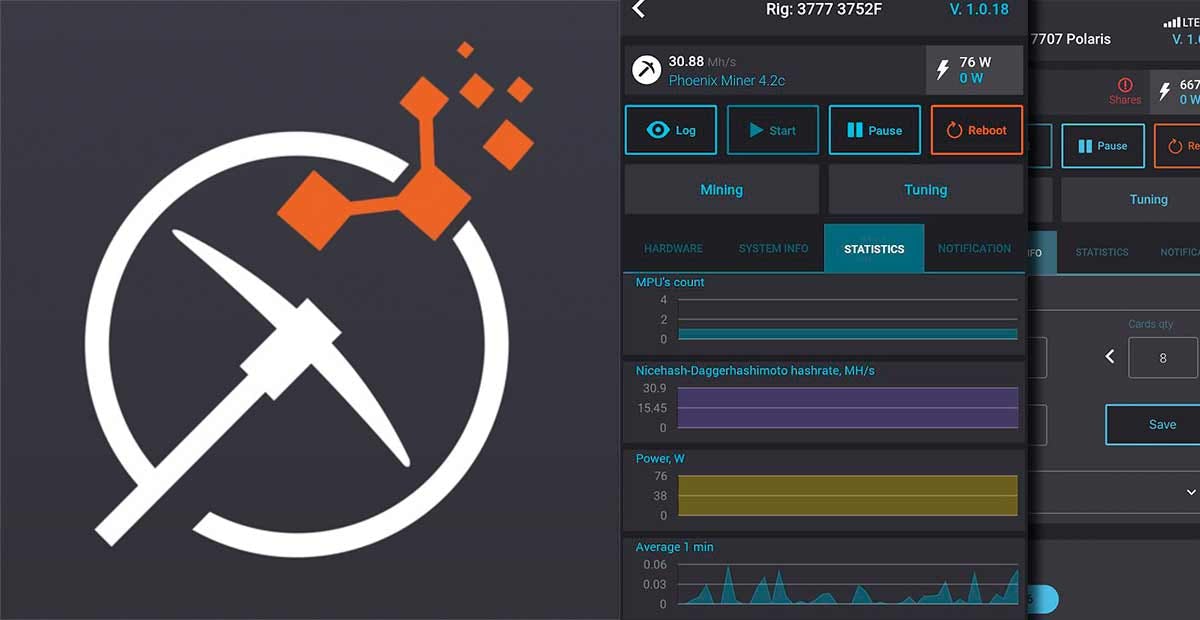
Task: Click the yellow Power, W graph
Action: [x=848, y=496]
